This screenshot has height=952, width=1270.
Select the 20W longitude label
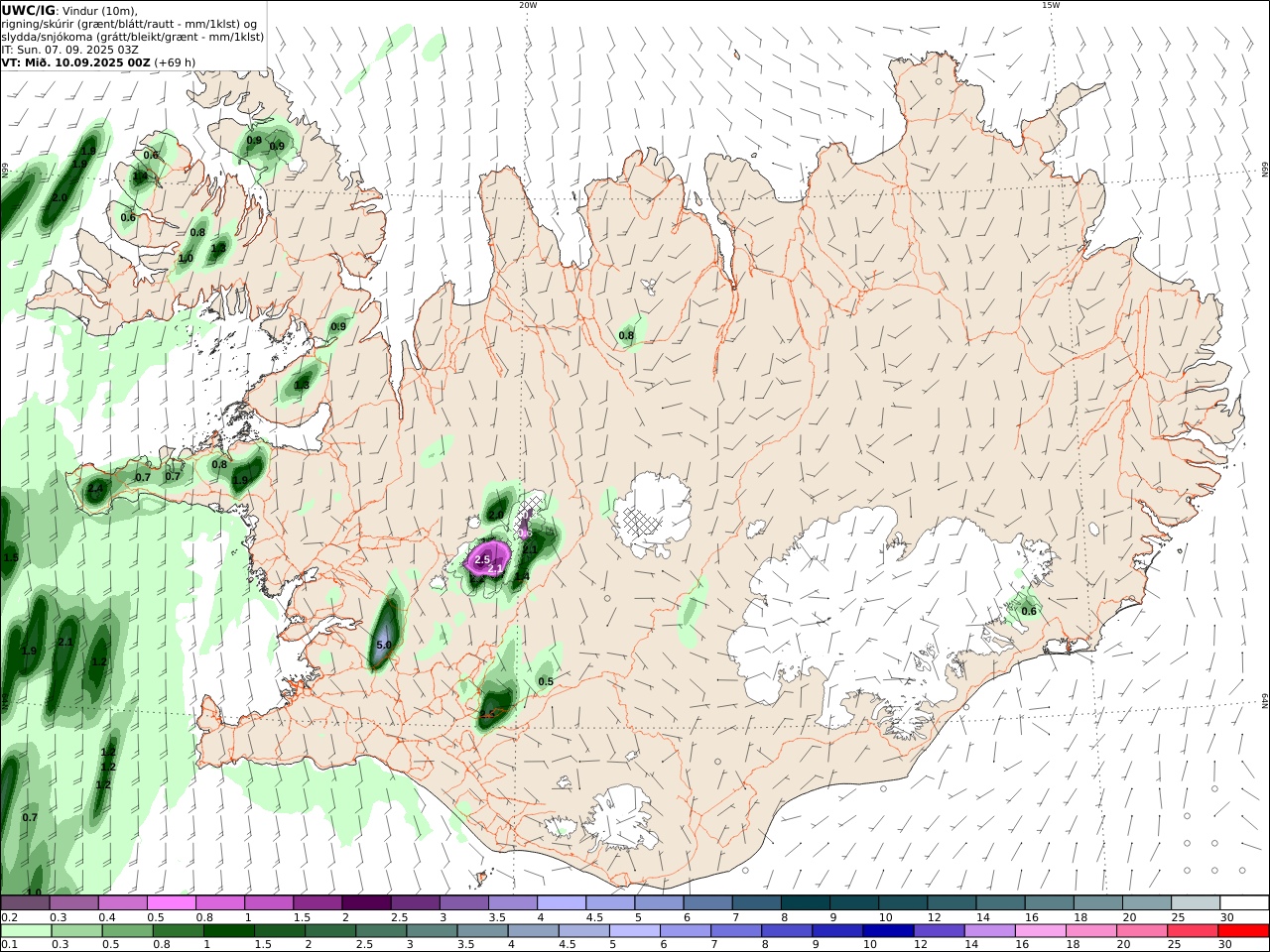(x=528, y=5)
